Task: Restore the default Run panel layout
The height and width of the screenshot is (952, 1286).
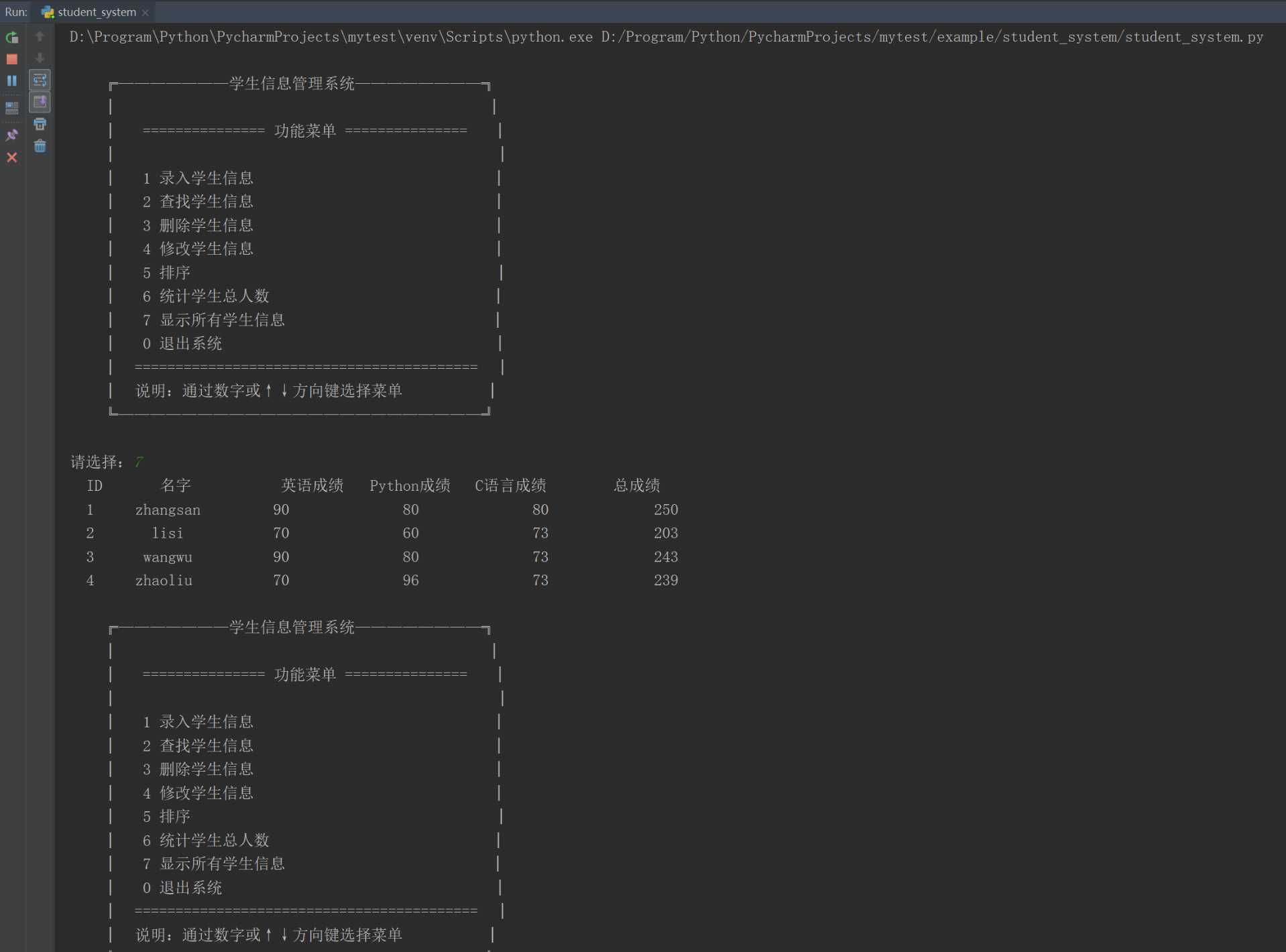Action: pyautogui.click(x=12, y=107)
